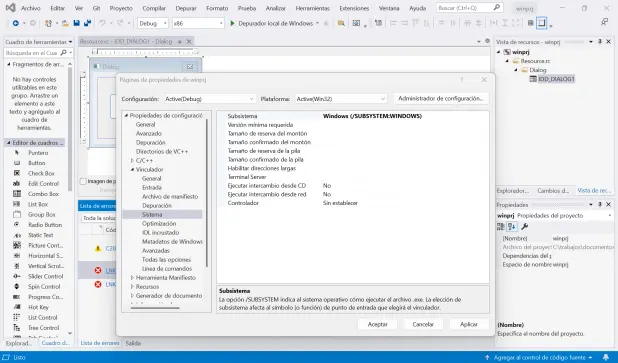
Task: Open the Depurar menu
Action: [x=186, y=8]
